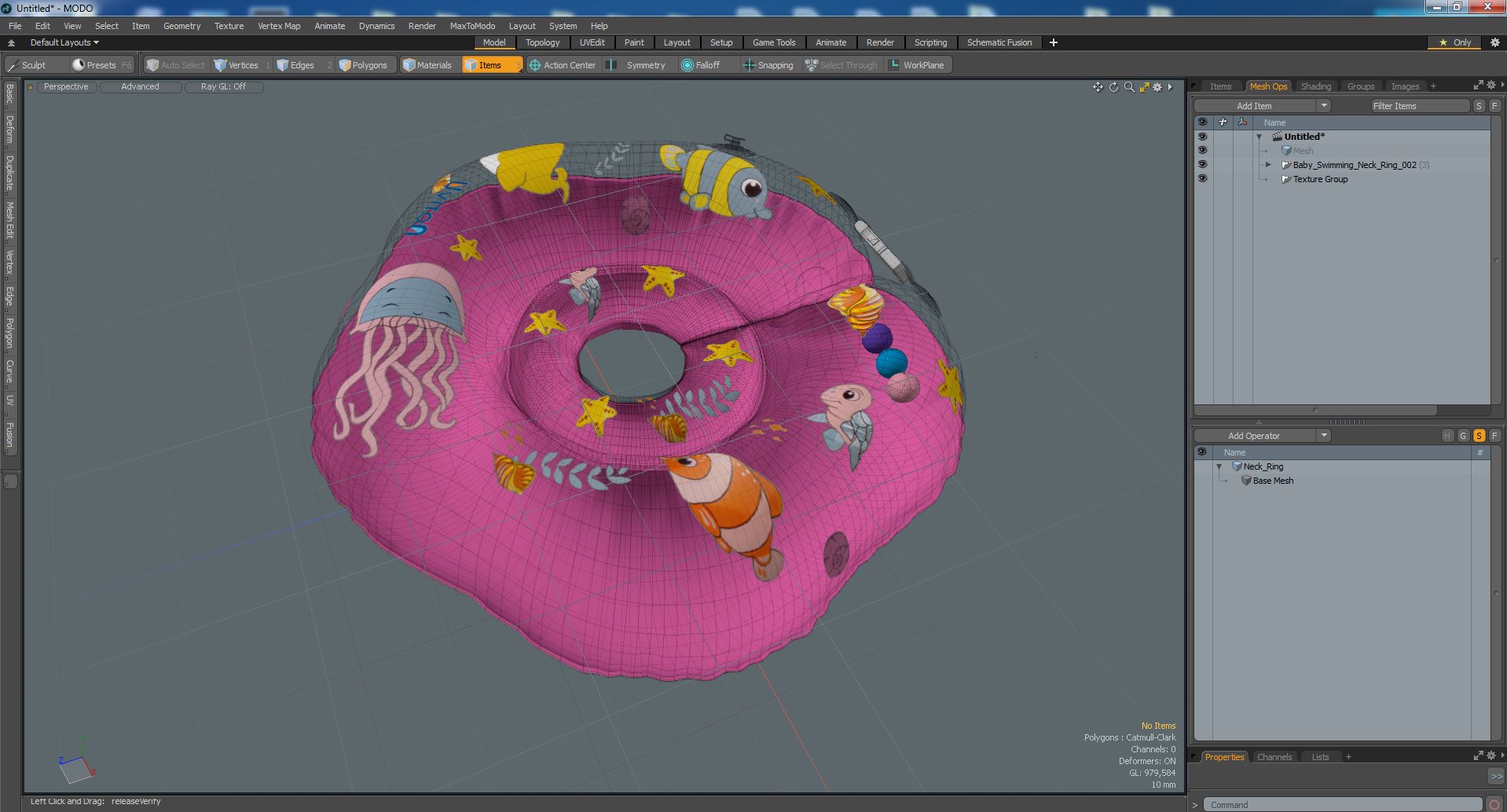Viewport: 1507px width, 812px height.
Task: Open the Deform side tab
Action: [9, 130]
